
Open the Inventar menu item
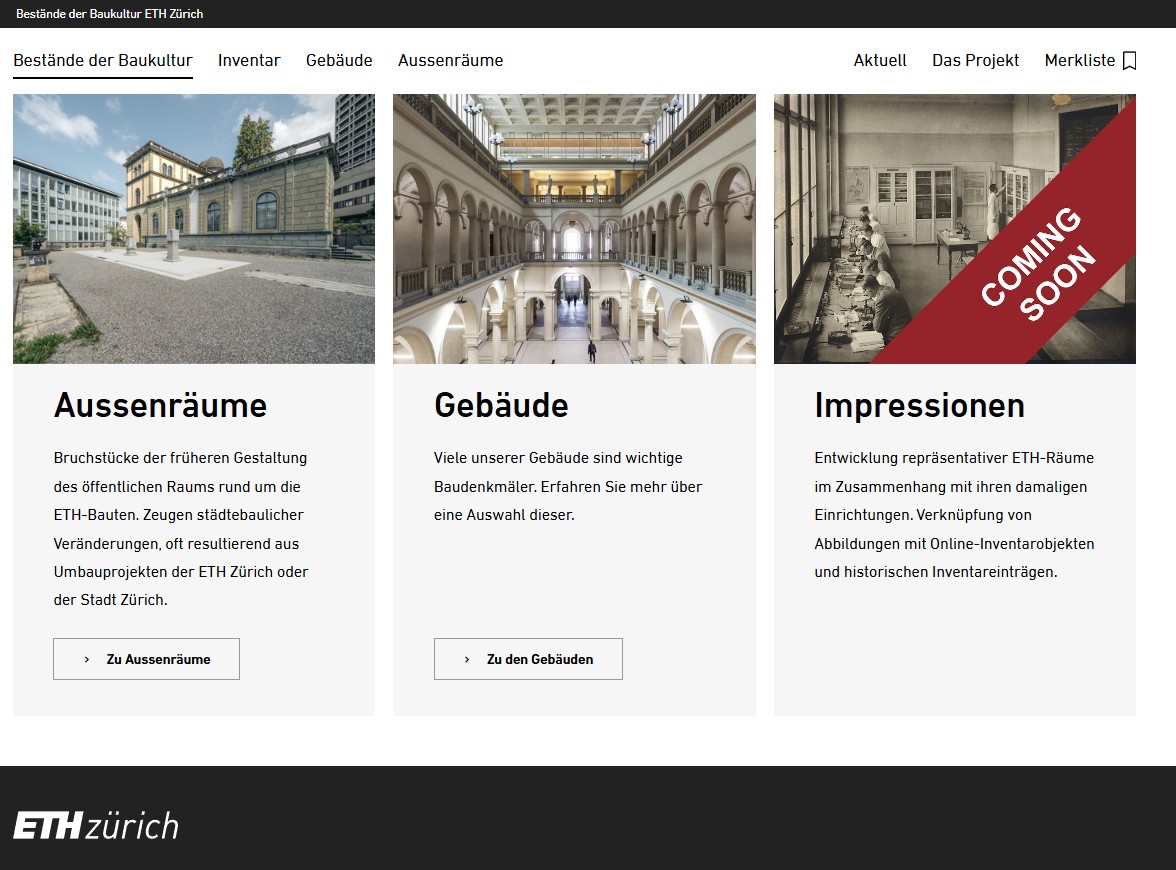249,60
